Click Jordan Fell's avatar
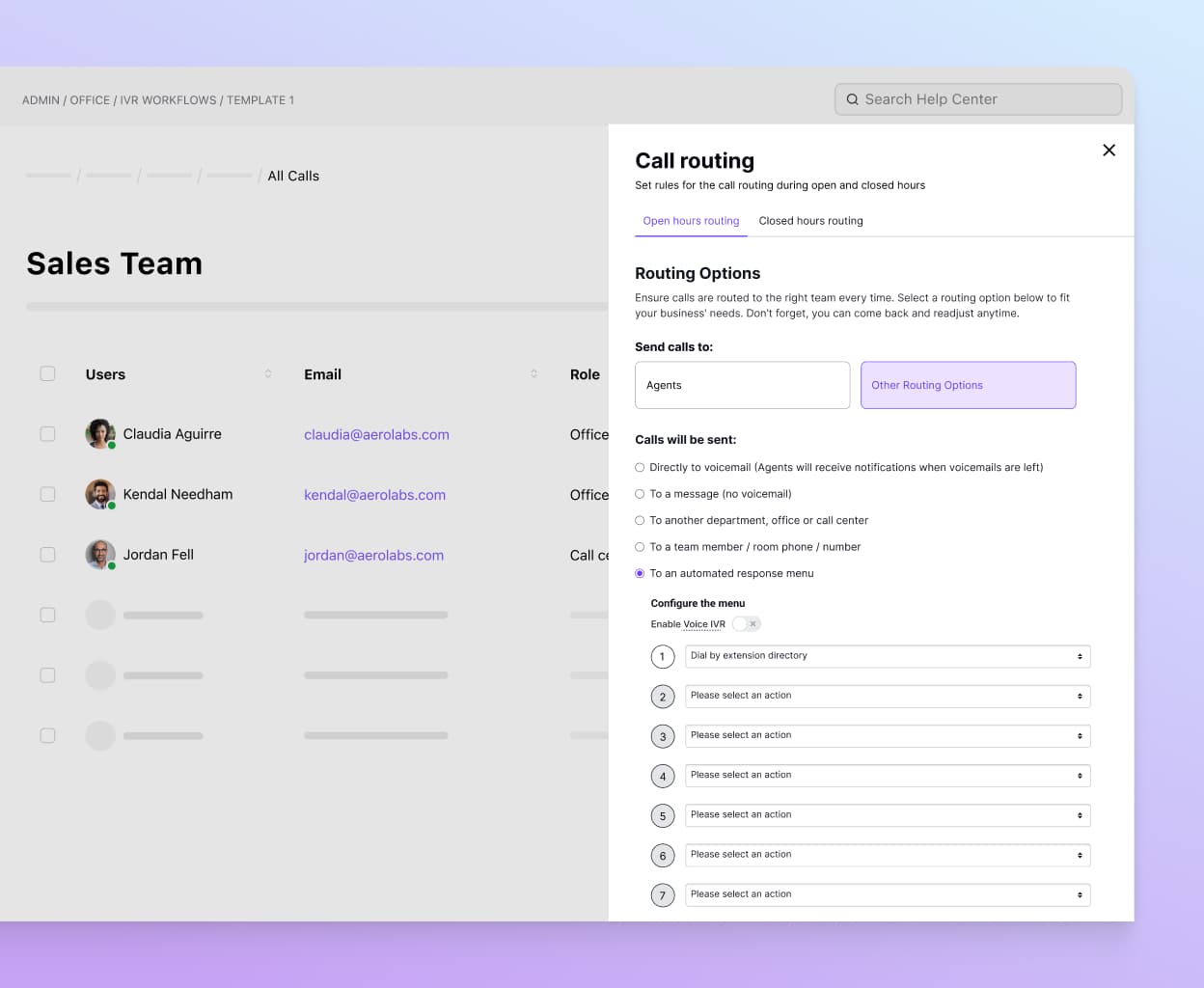Image resolution: width=1204 pixels, height=988 pixels. point(99,555)
